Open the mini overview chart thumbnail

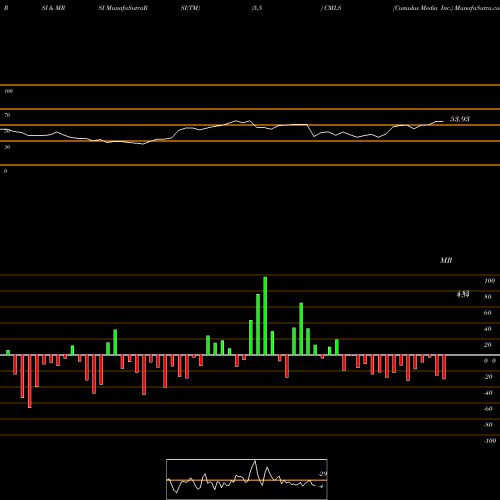[247, 479]
